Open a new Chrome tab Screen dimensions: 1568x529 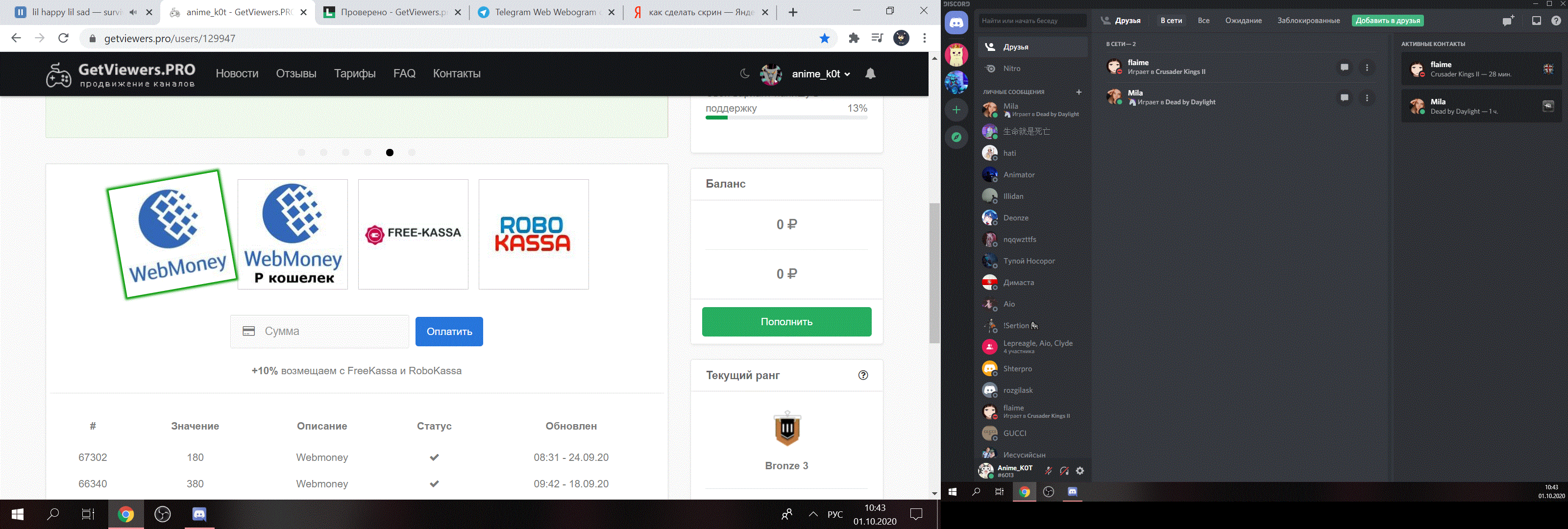[792, 12]
